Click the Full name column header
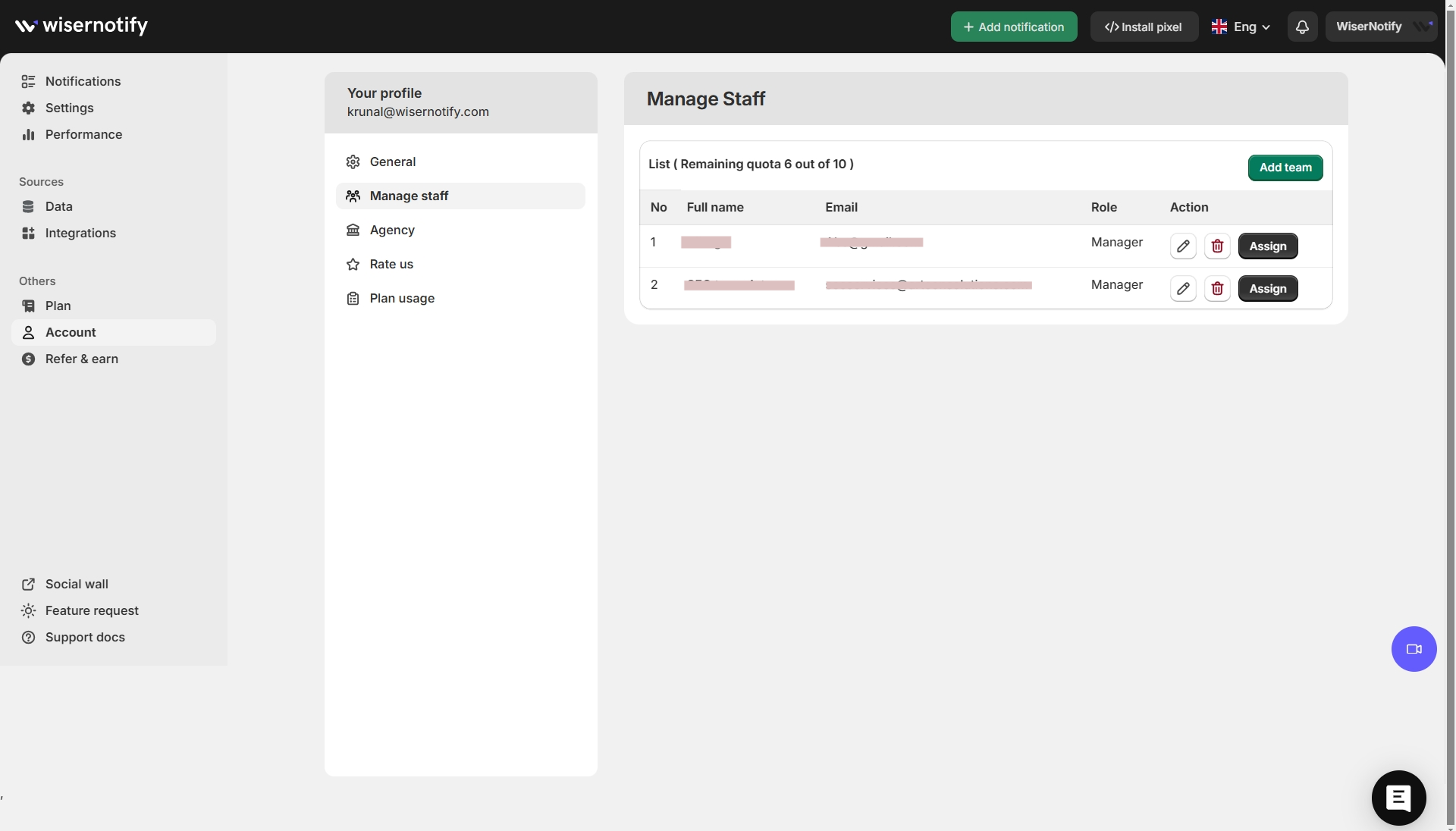Screen dimensions: 1456x831 [x=715, y=207]
